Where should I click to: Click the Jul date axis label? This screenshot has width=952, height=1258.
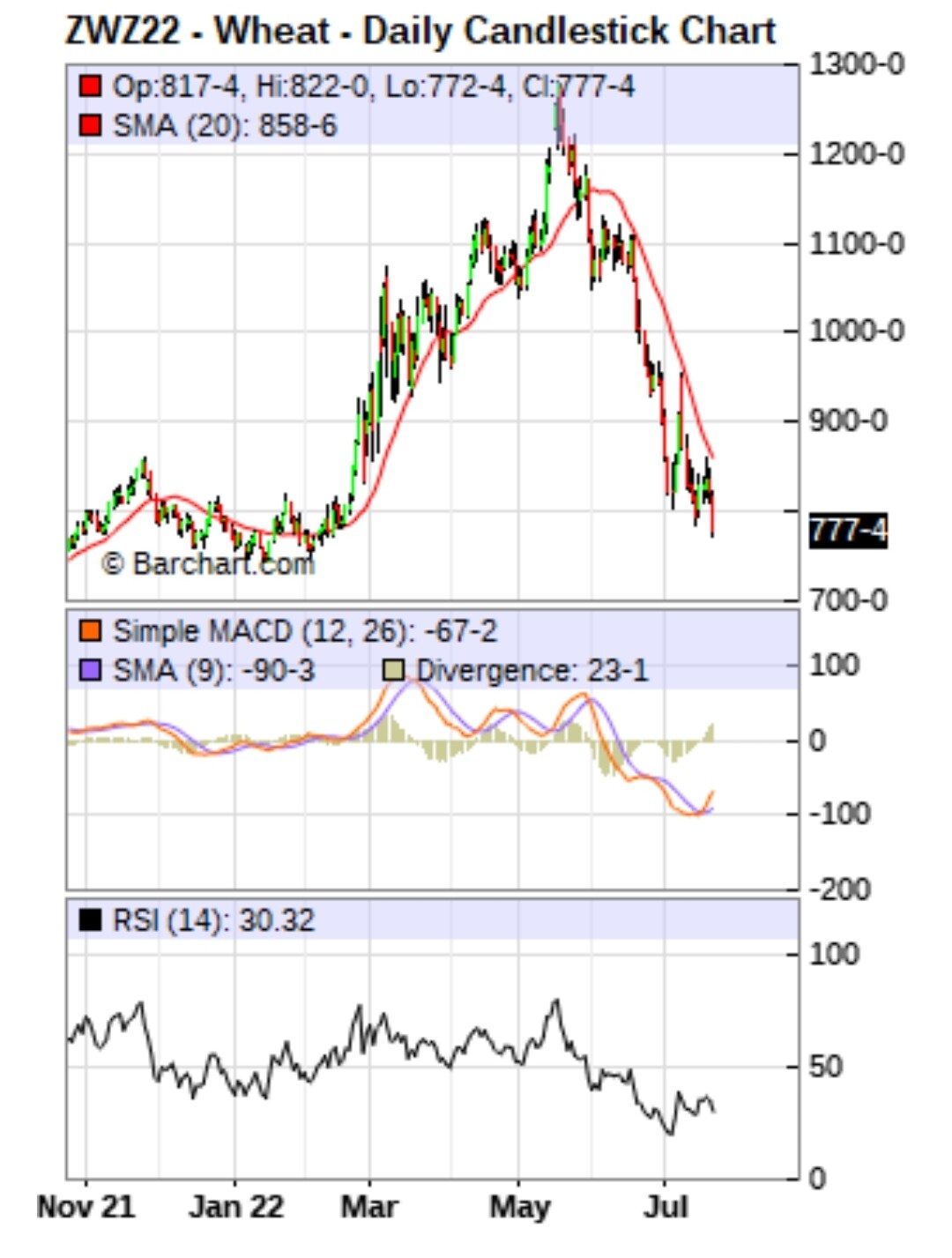tap(665, 1207)
